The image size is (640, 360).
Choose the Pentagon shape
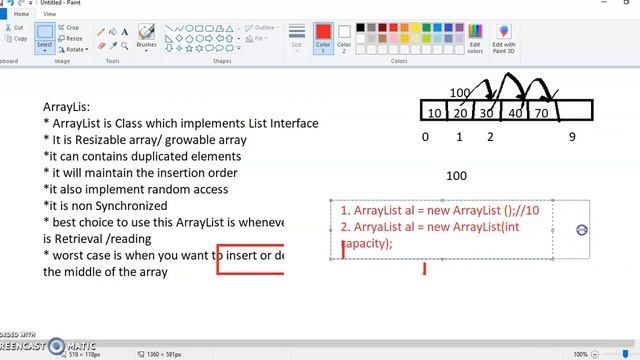click(189, 39)
